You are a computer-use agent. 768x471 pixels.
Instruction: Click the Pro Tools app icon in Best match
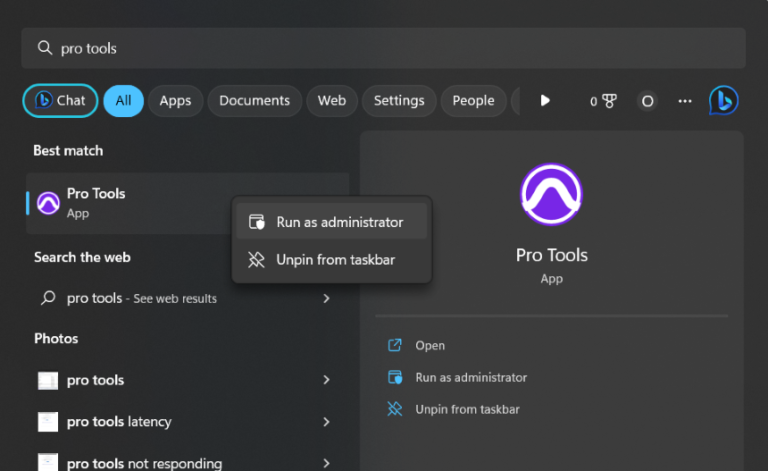click(x=48, y=203)
